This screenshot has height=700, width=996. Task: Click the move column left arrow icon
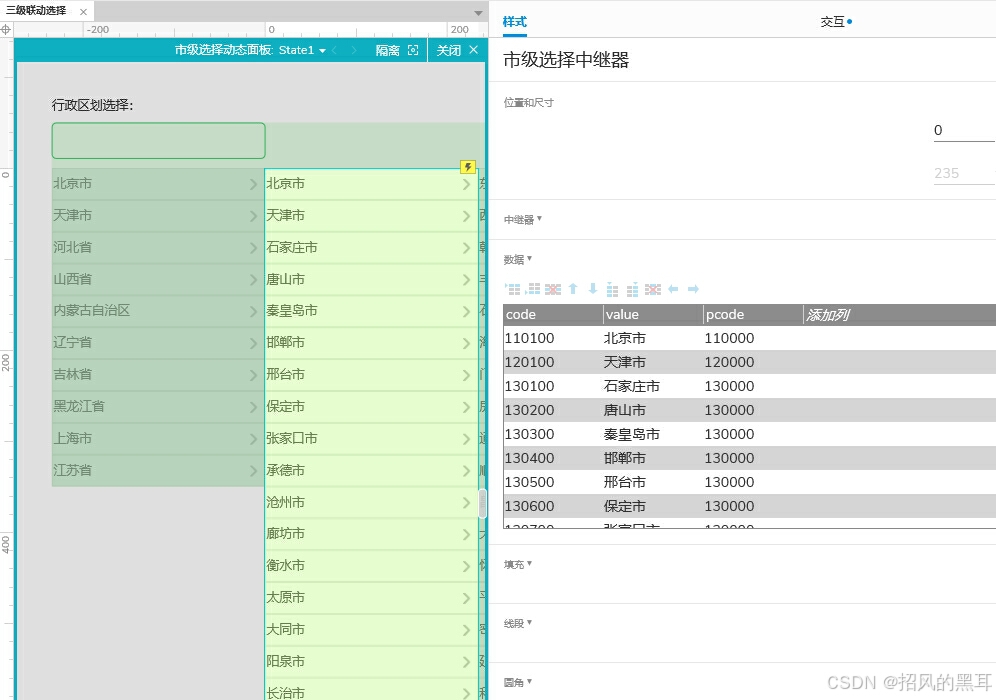point(673,289)
